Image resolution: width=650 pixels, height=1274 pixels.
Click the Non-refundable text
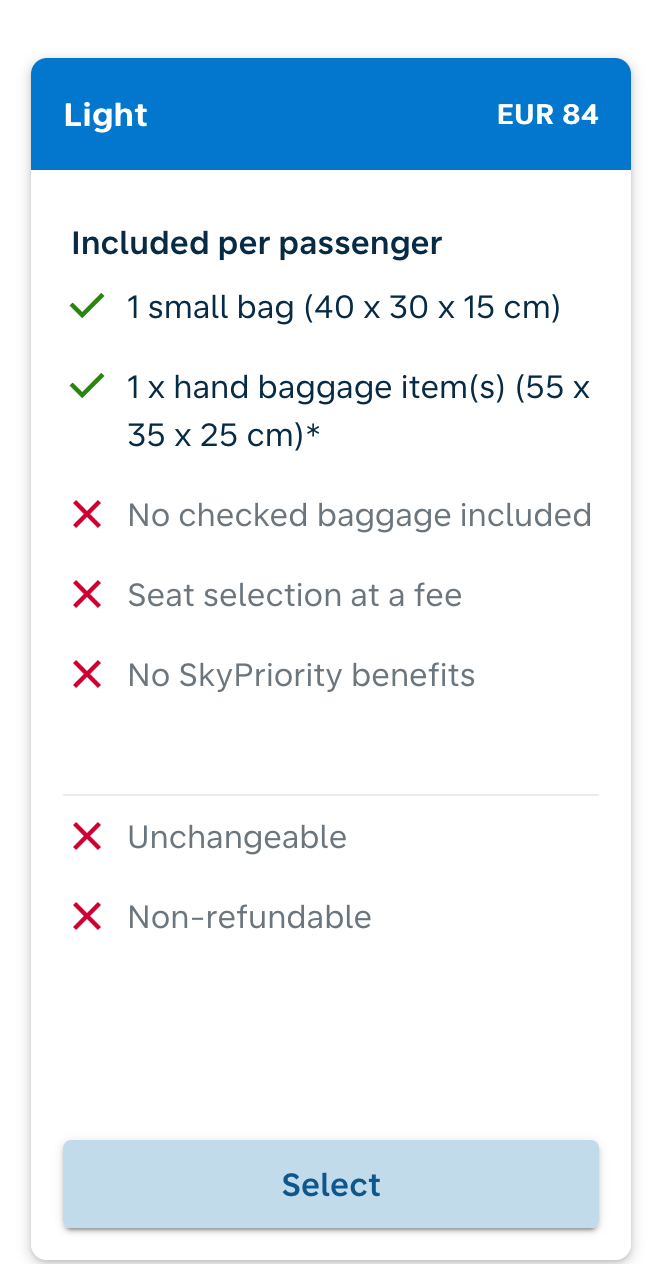[250, 917]
